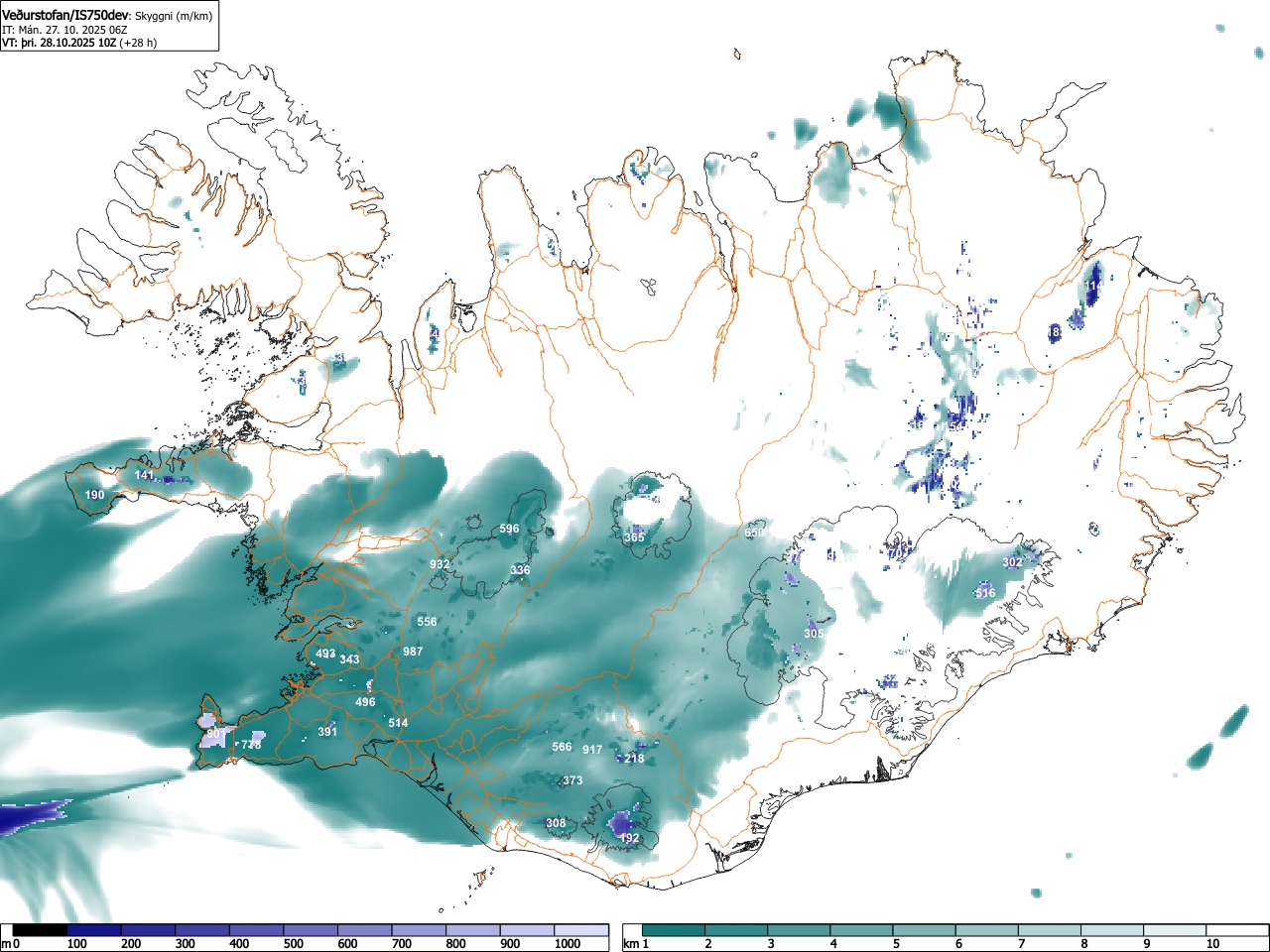Click the visibility value 917
Viewport: 1270px width, 952px height.
pos(592,750)
